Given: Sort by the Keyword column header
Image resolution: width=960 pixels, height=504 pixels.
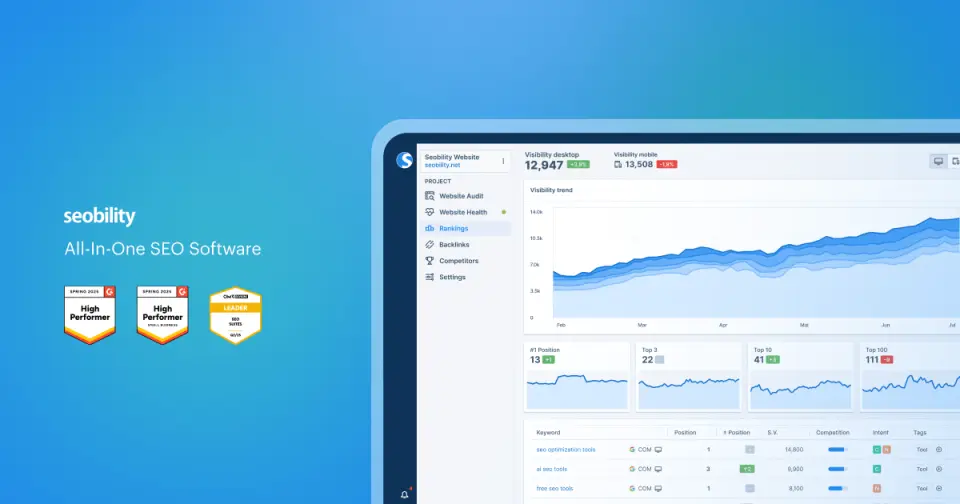Looking at the screenshot, I should [x=548, y=432].
